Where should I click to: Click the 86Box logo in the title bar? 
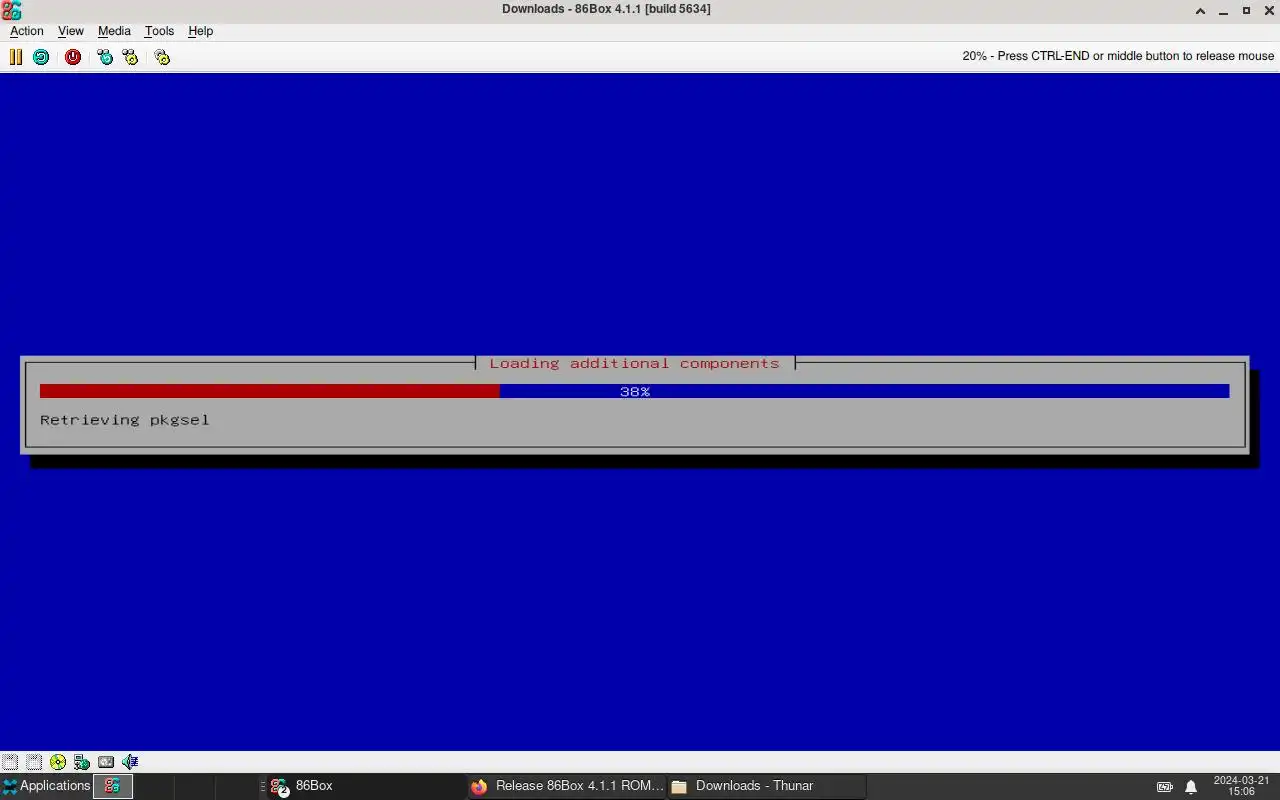click(x=11, y=10)
